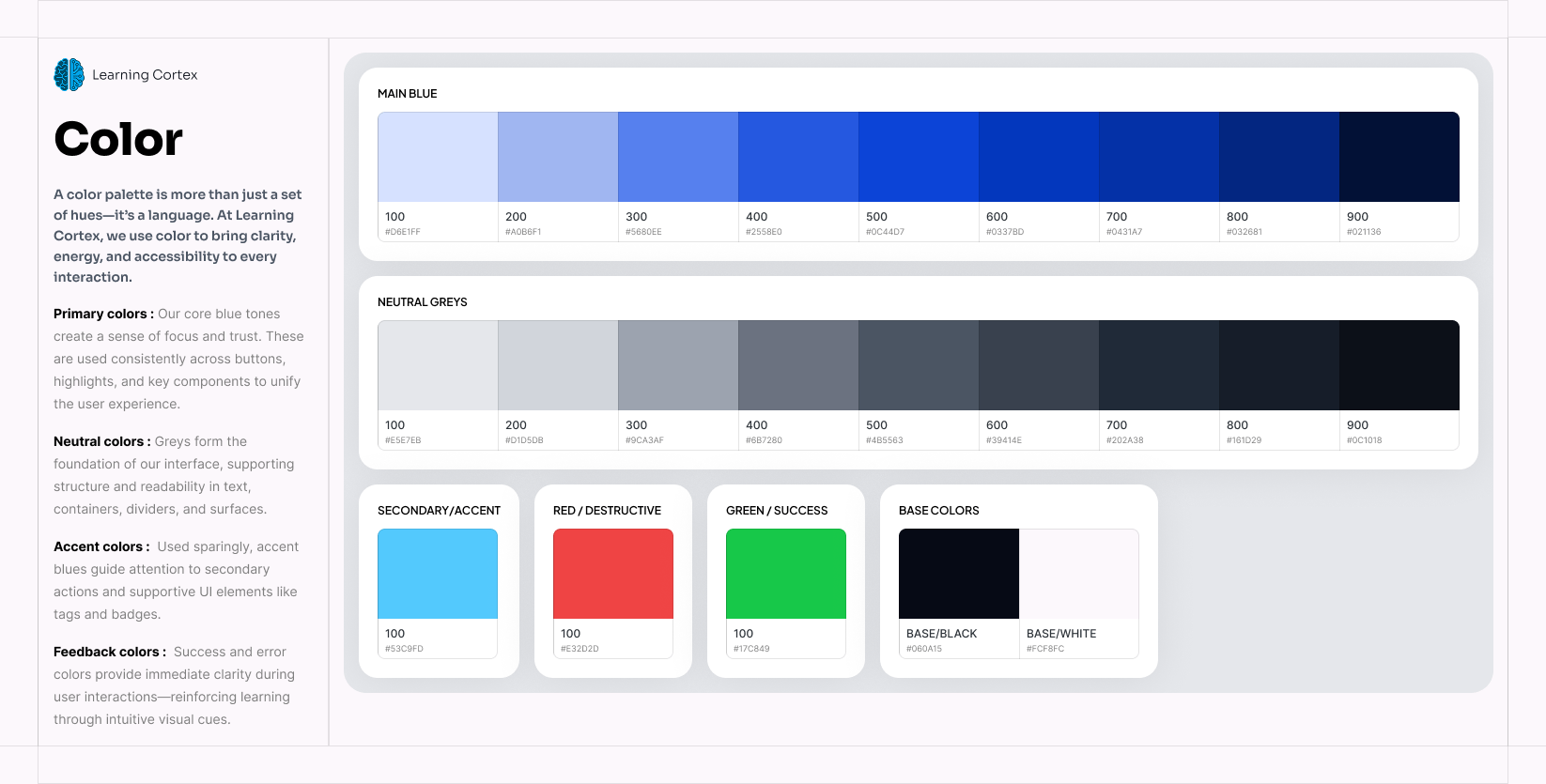Click the #0C1018 hex code

coord(1365,440)
